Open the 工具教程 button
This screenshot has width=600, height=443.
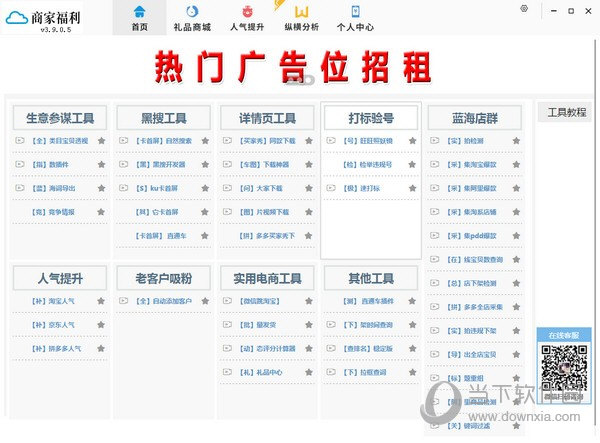[567, 112]
